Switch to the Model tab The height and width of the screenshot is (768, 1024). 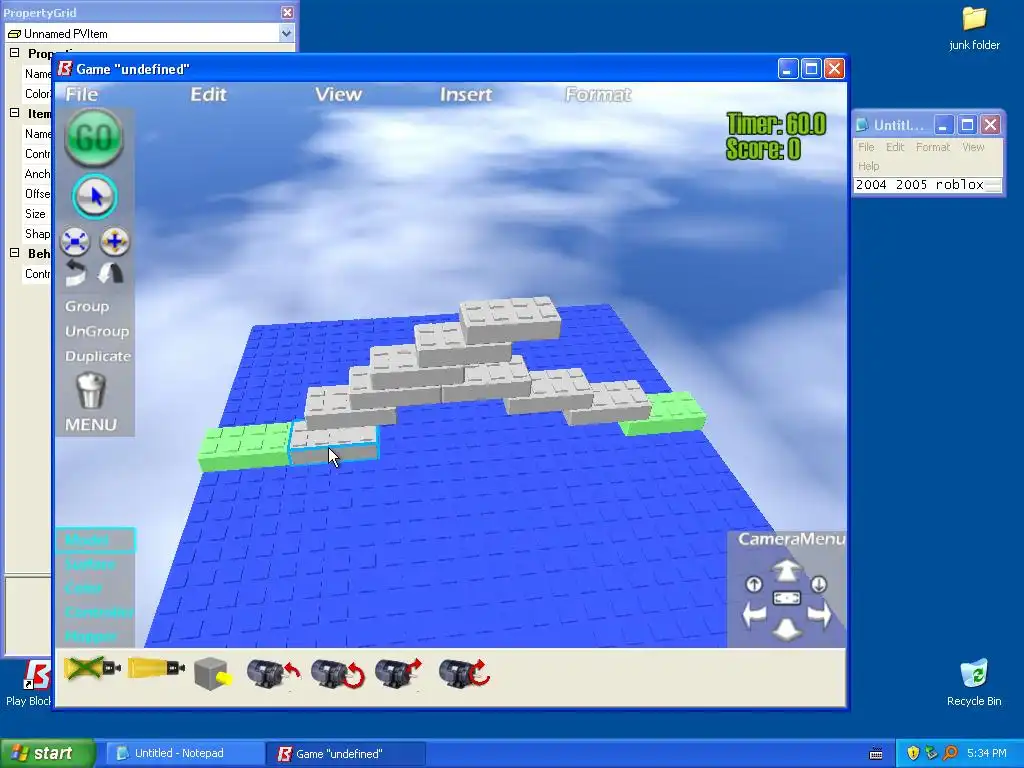[95, 540]
